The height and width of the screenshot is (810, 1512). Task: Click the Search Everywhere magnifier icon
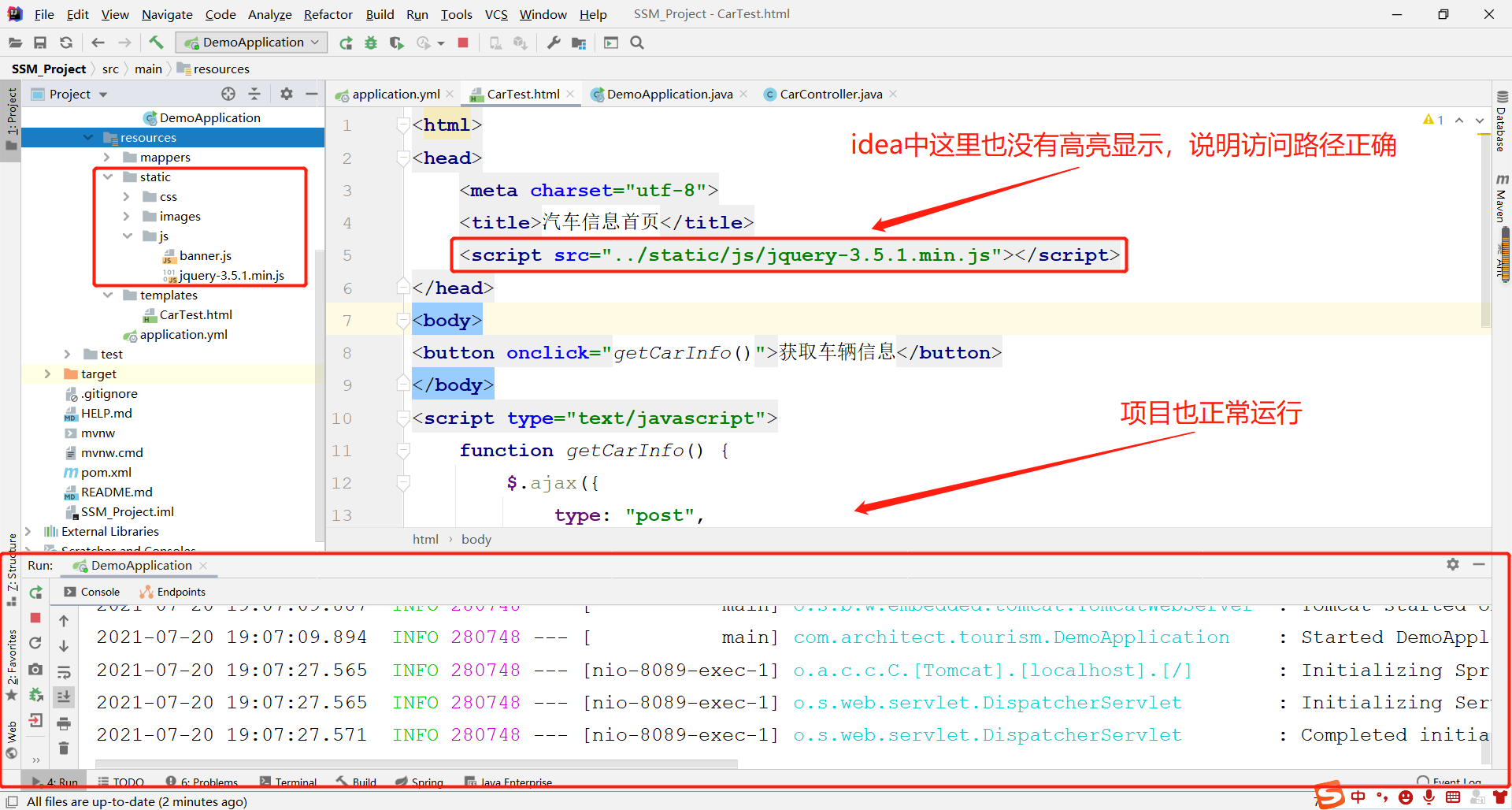[637, 43]
